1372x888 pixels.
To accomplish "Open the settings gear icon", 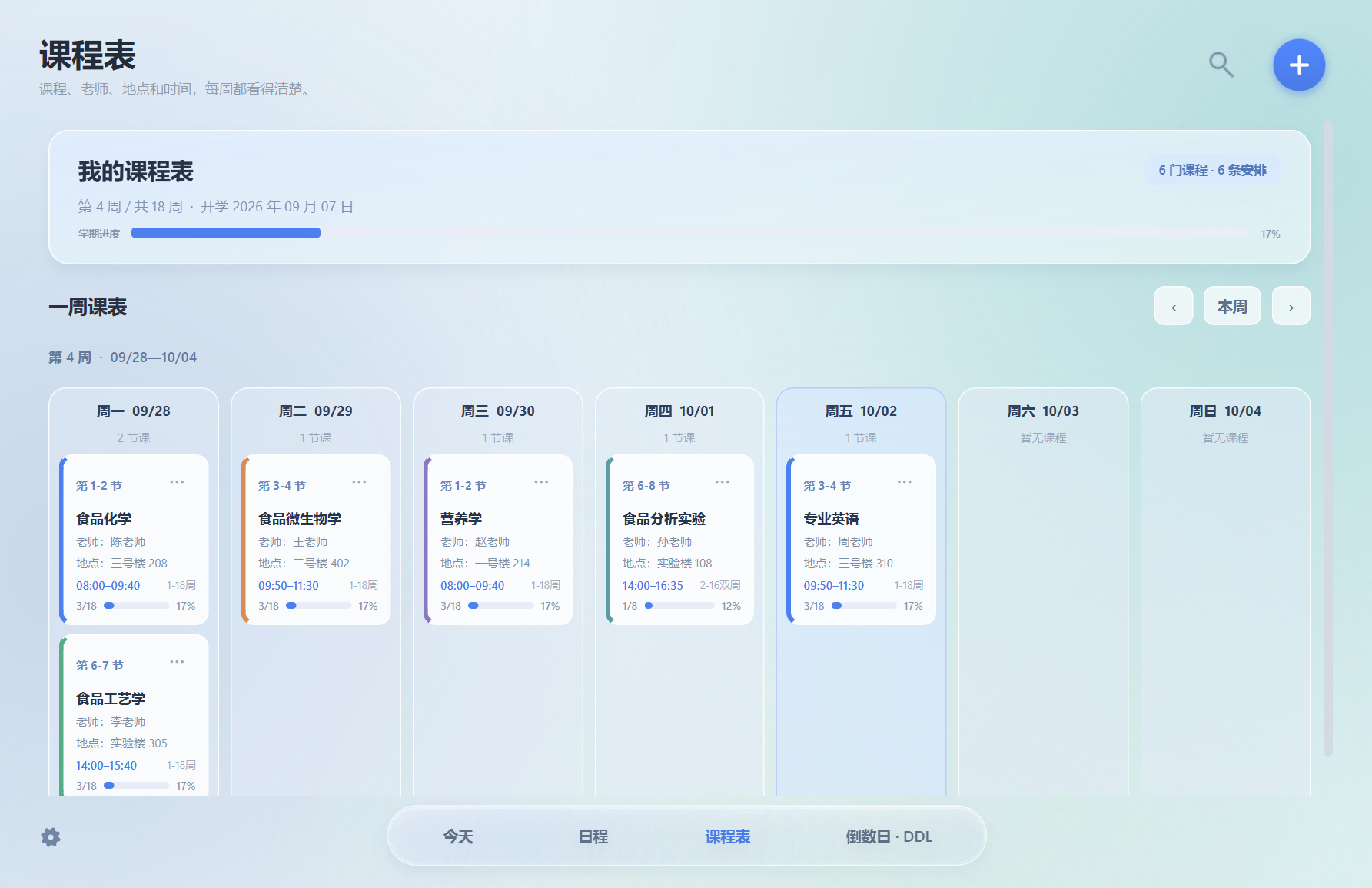I will pyautogui.click(x=51, y=837).
